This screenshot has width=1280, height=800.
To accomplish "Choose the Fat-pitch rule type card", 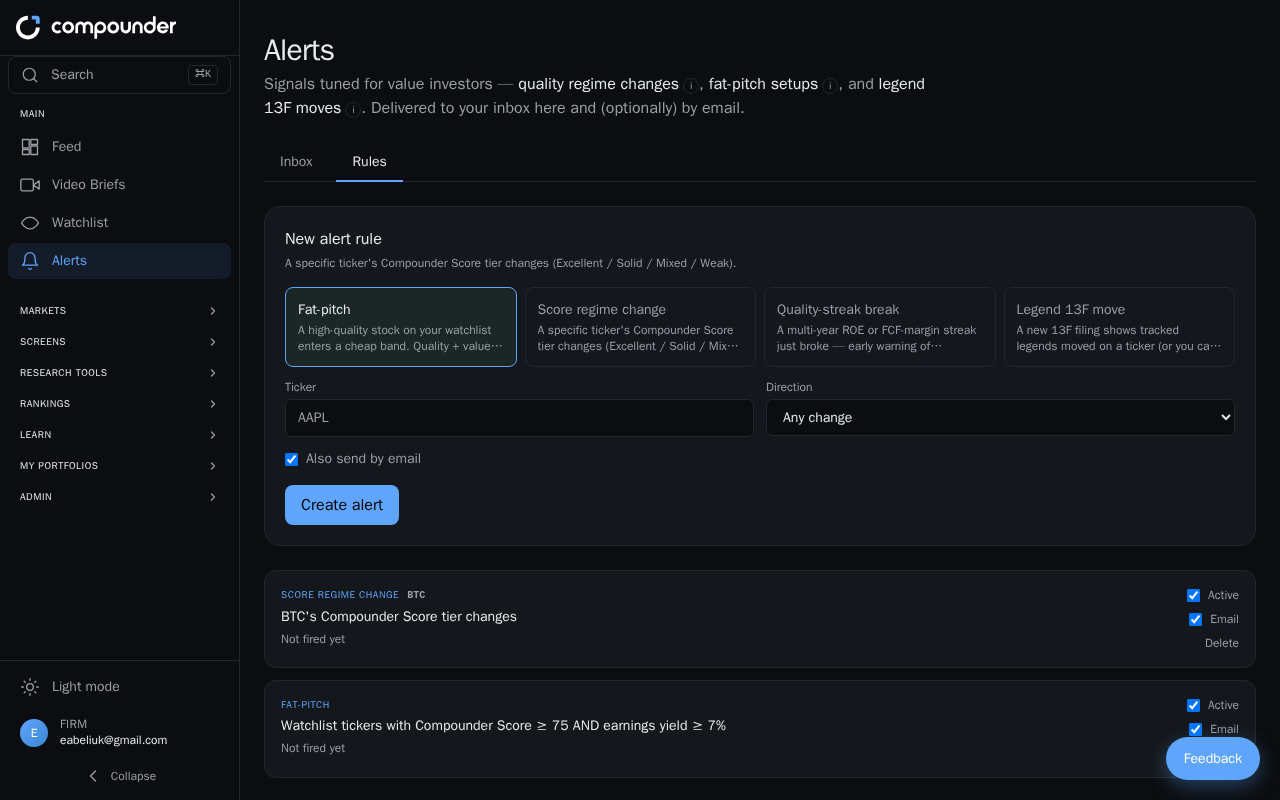I will [x=401, y=327].
